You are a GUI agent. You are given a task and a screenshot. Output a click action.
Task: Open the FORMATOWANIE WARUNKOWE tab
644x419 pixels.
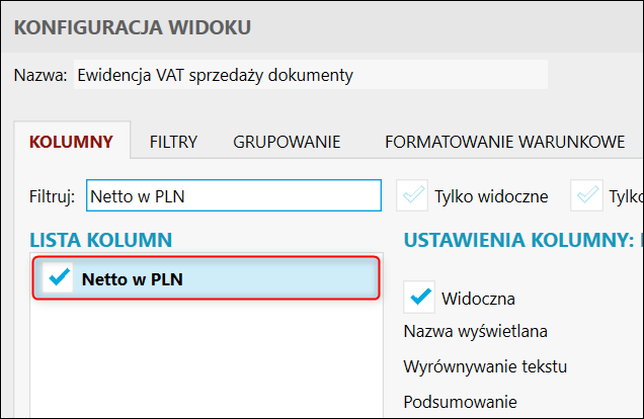(x=505, y=141)
